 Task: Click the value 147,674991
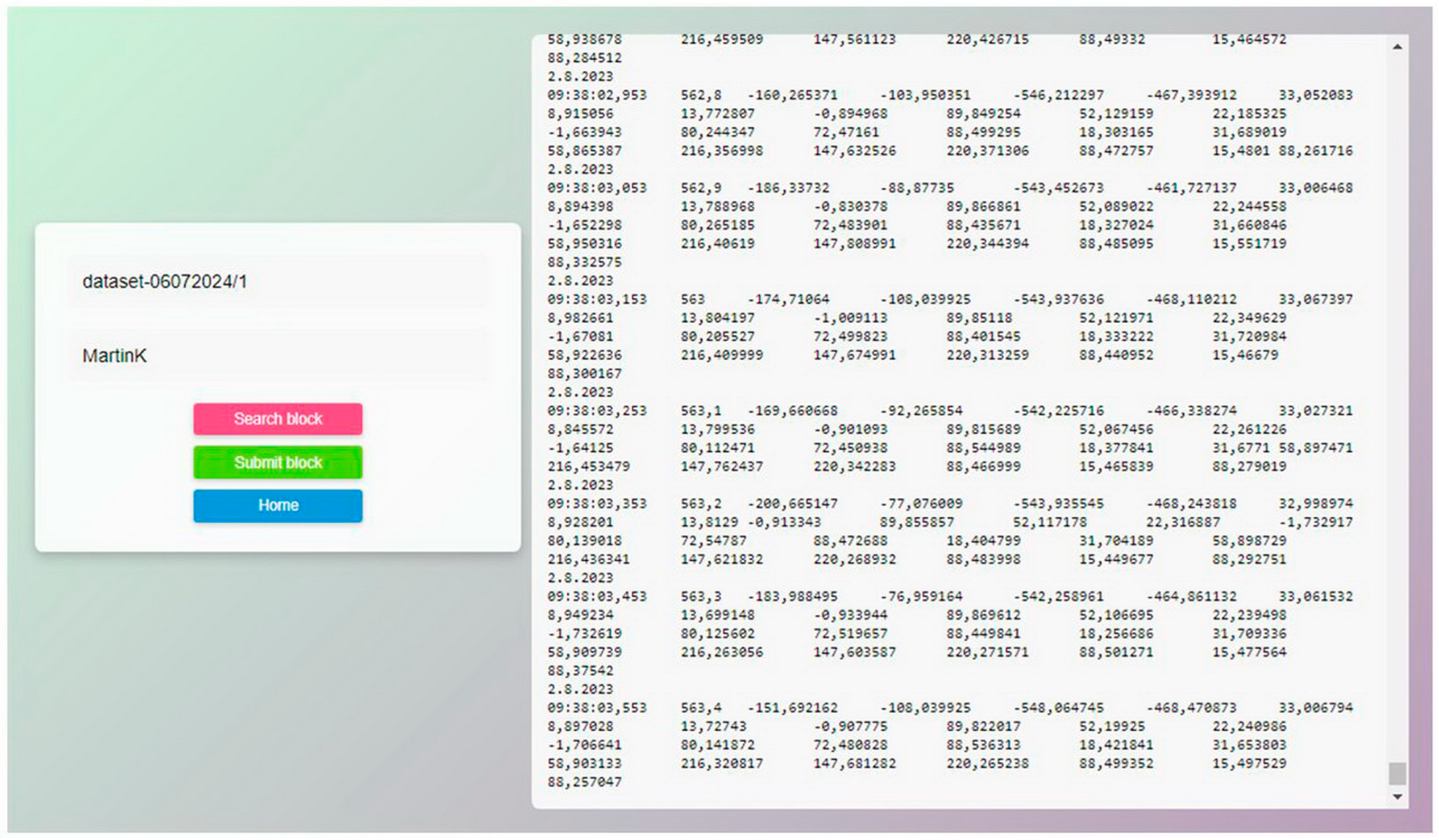tap(854, 354)
